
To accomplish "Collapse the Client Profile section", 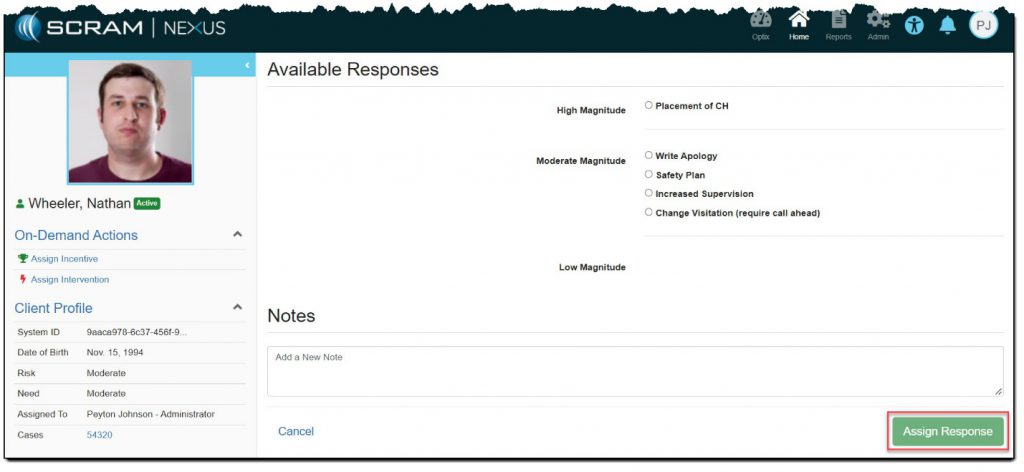I will 237,307.
